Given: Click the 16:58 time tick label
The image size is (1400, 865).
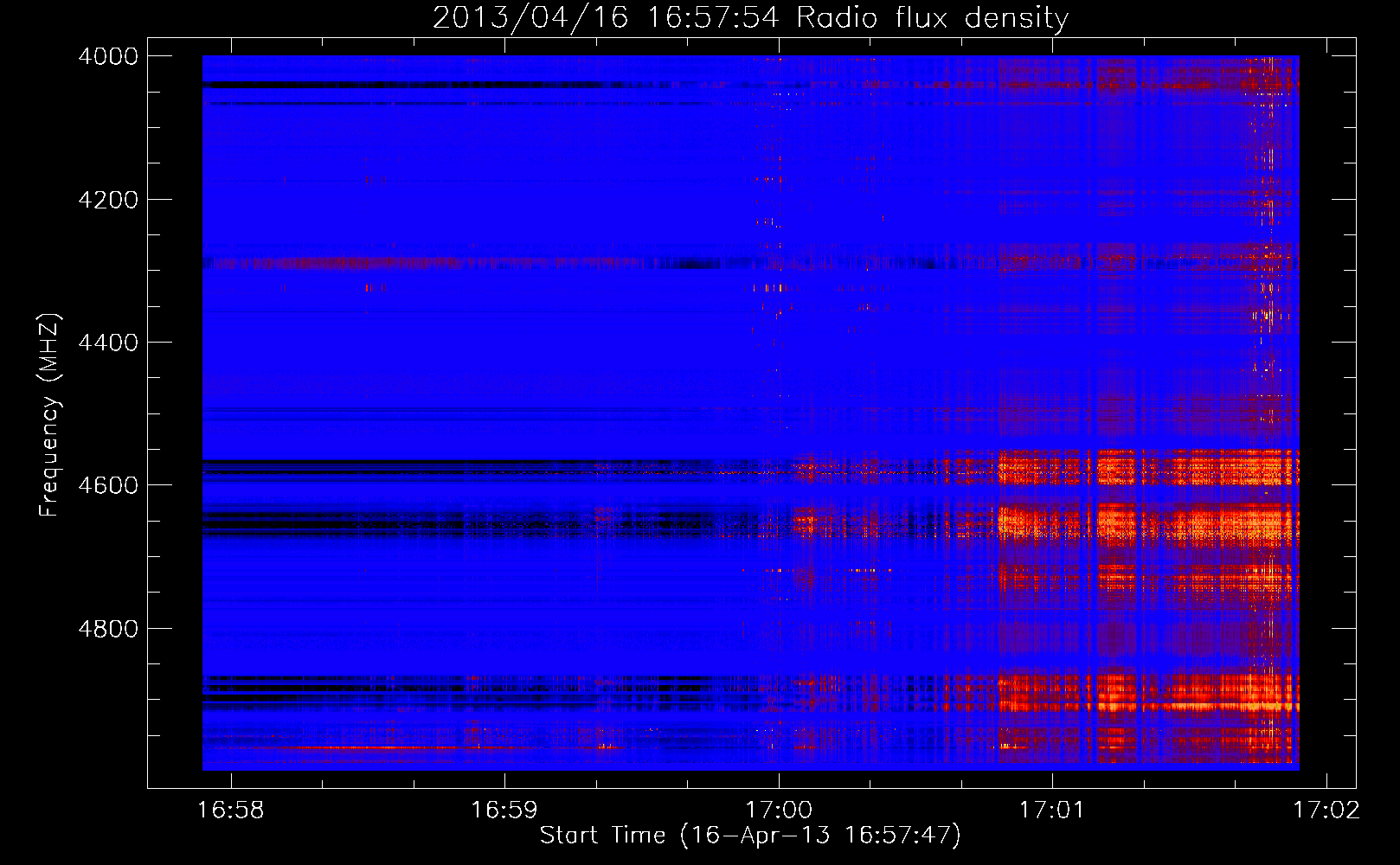Looking at the screenshot, I should [x=231, y=811].
